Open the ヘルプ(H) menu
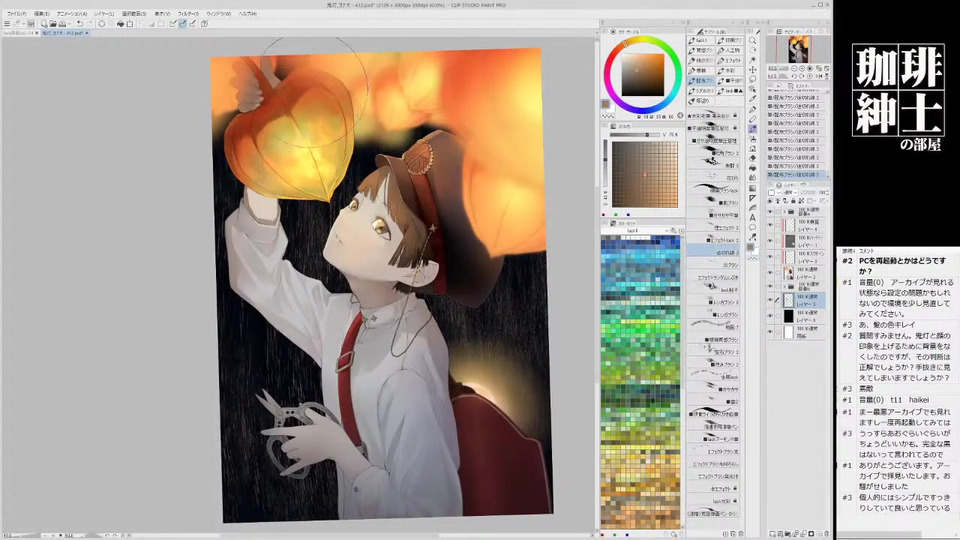 [x=247, y=13]
